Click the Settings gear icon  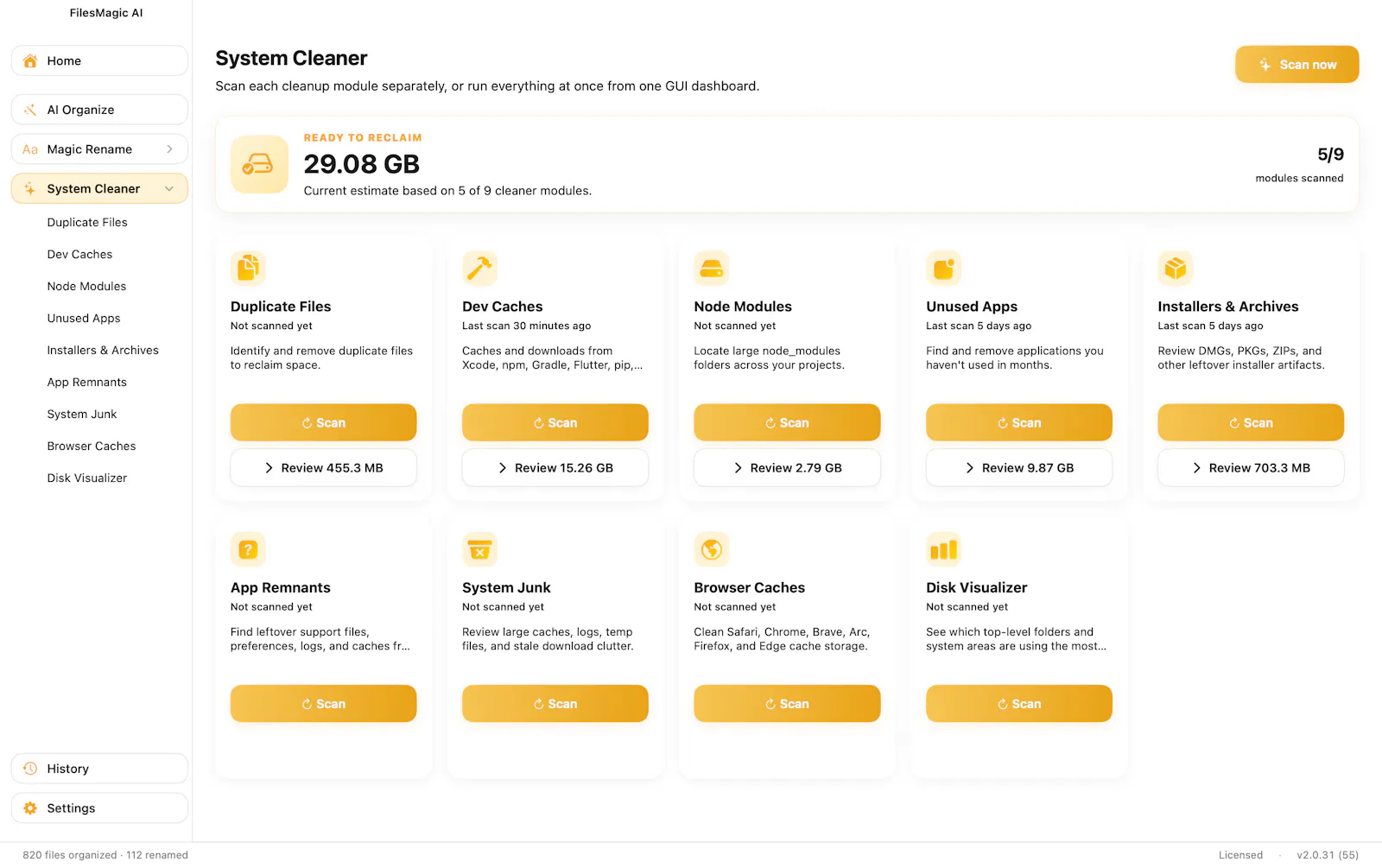pos(30,808)
